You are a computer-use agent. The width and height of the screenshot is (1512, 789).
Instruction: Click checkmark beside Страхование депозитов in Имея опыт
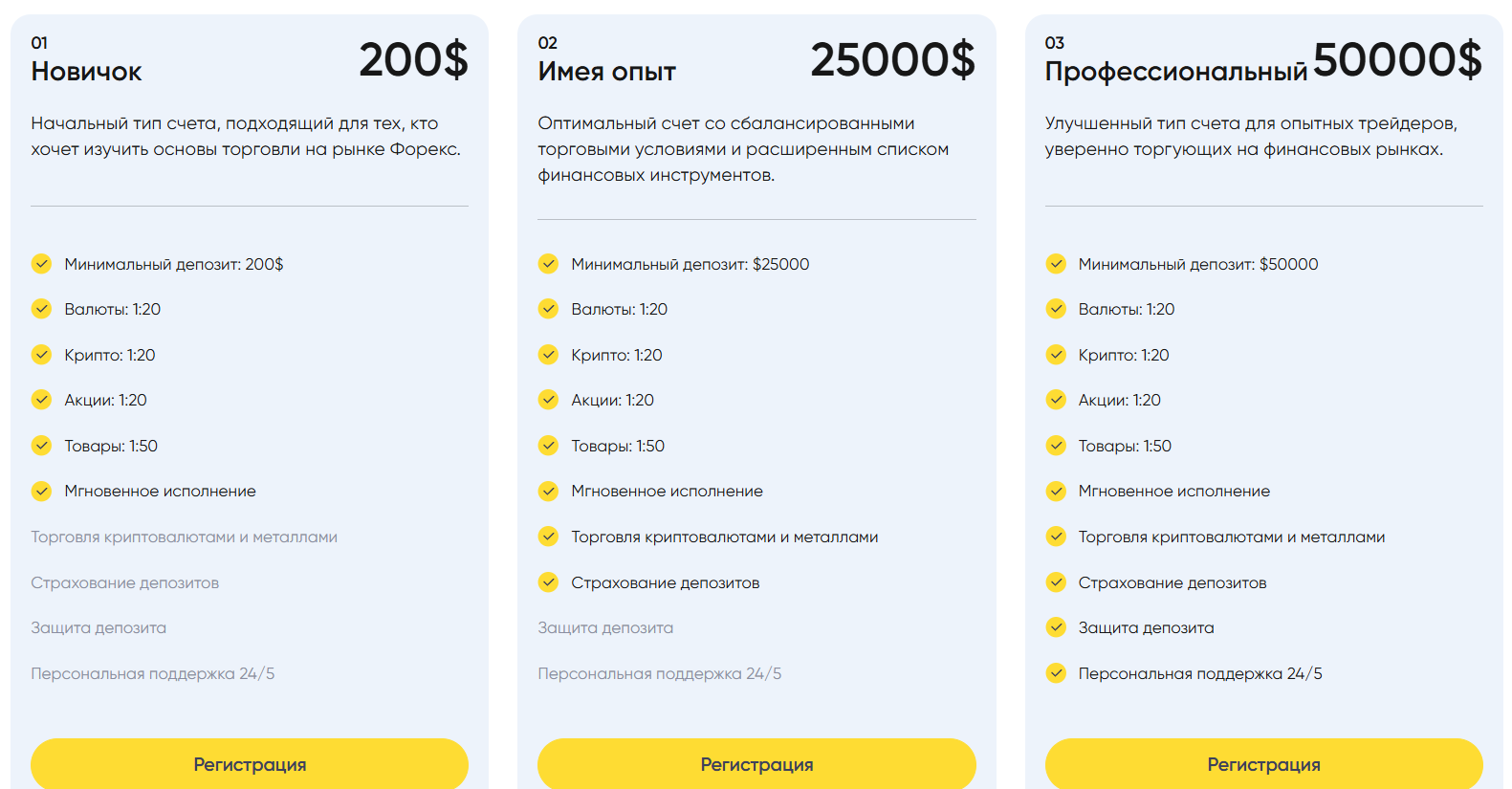548,581
